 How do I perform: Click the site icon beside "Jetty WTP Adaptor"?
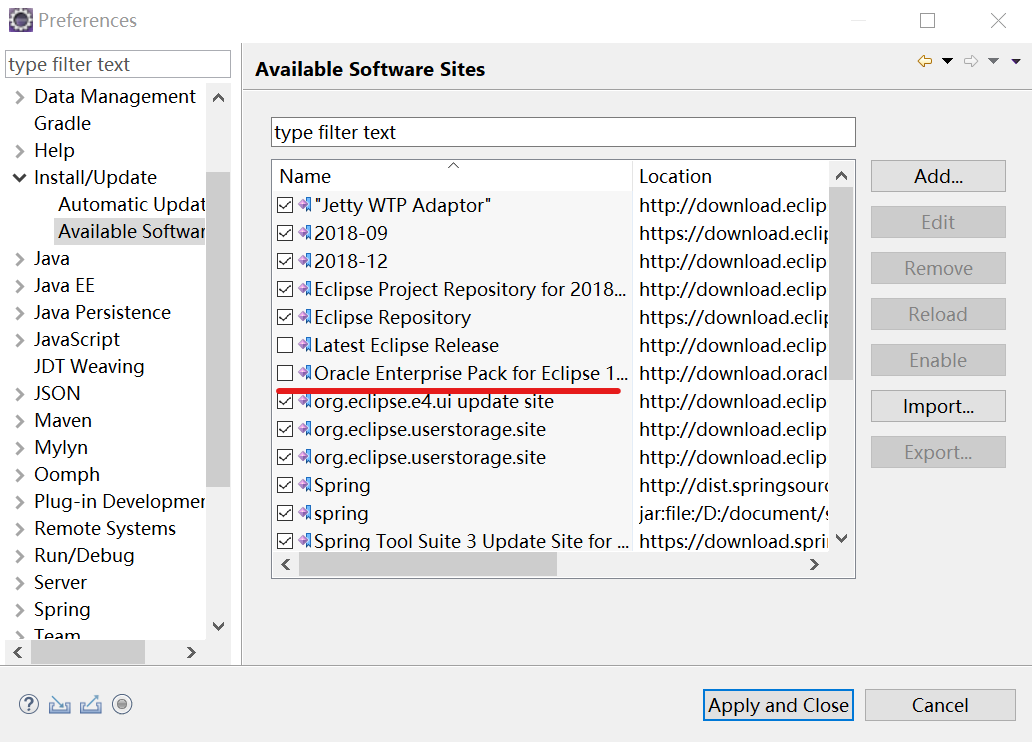(x=305, y=205)
